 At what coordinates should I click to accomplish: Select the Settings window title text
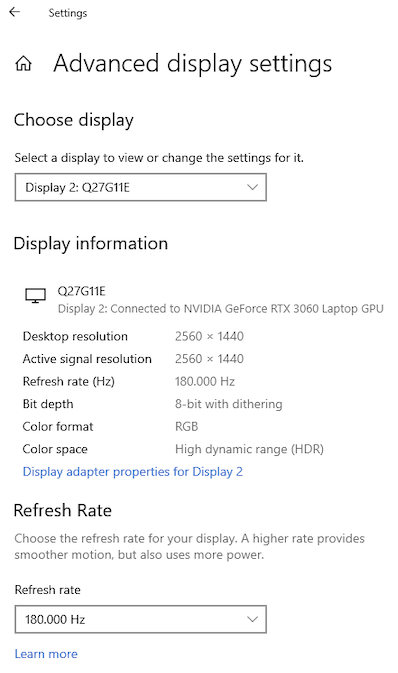(68, 13)
